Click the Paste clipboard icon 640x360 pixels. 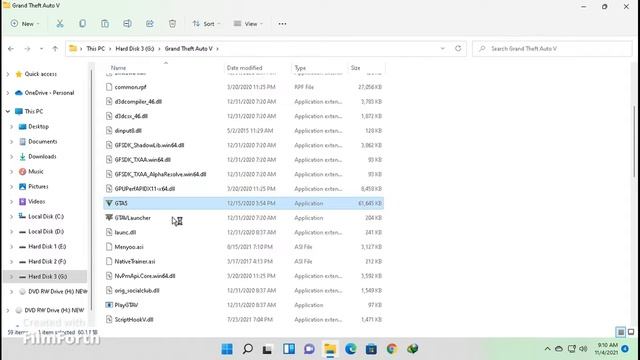(105, 24)
